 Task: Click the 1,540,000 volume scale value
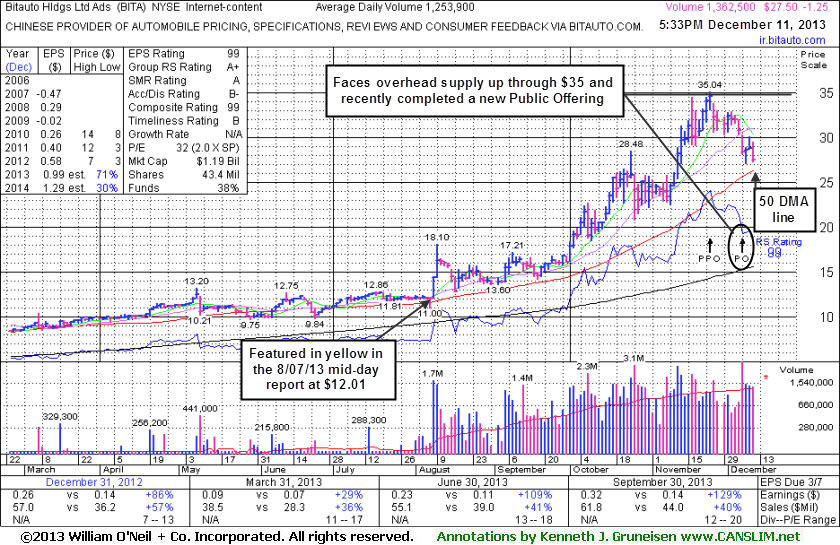click(x=813, y=383)
